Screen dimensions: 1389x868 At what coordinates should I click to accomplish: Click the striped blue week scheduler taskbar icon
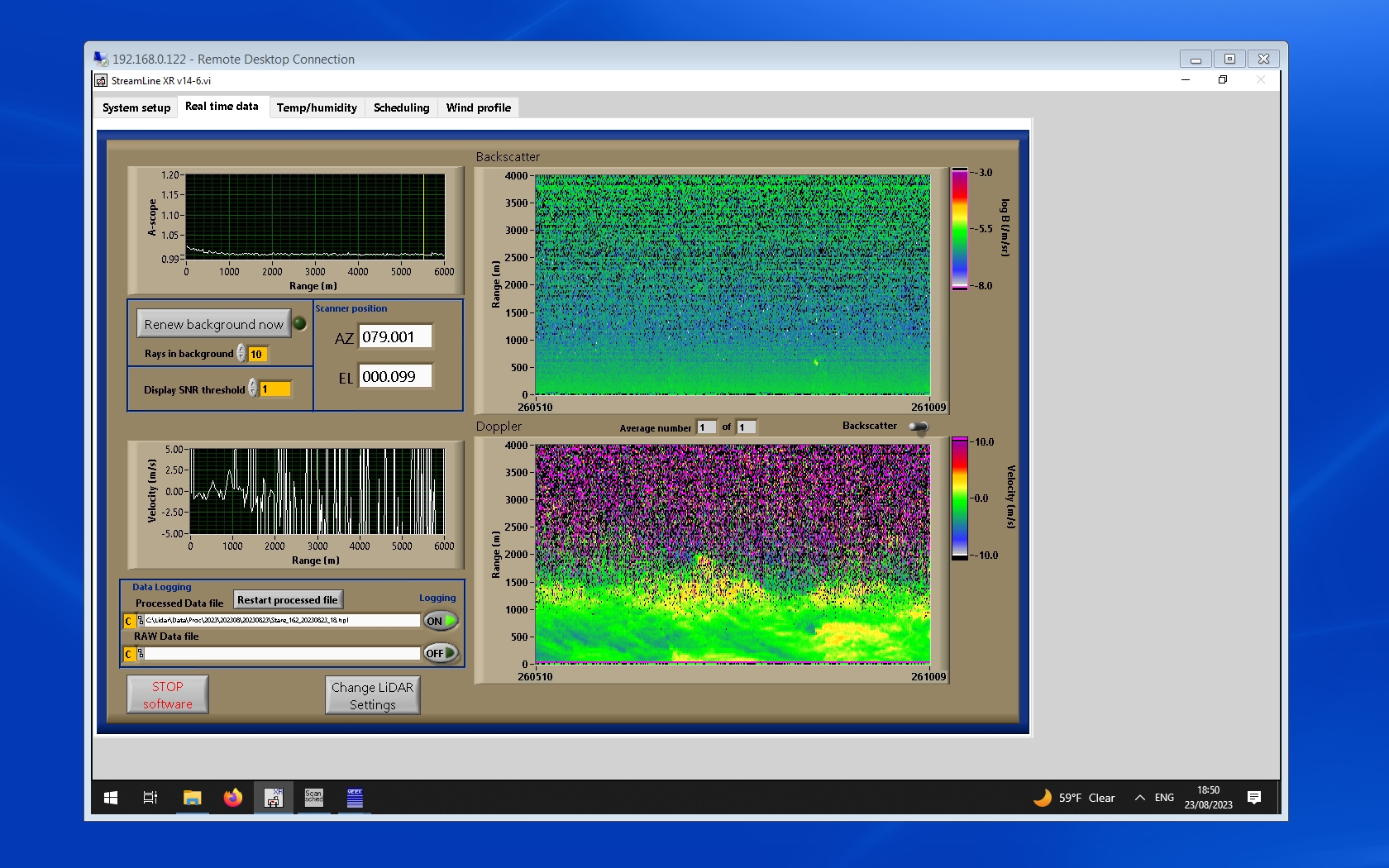click(355, 798)
